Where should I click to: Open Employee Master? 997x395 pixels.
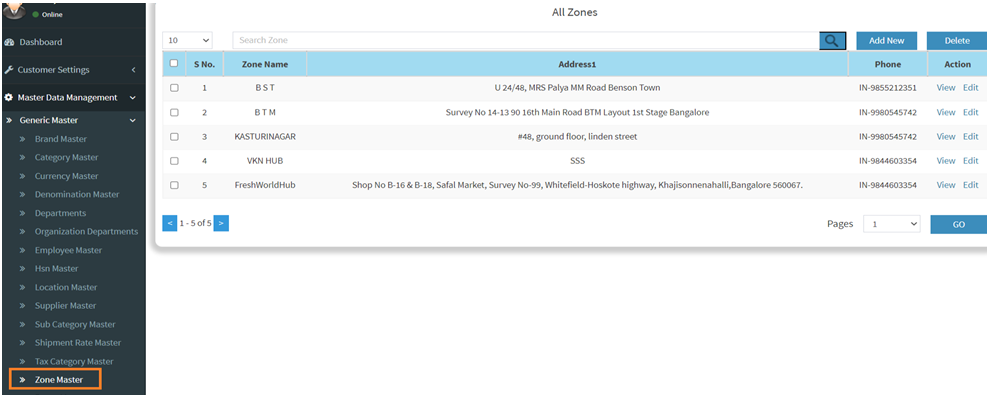(x=68, y=251)
